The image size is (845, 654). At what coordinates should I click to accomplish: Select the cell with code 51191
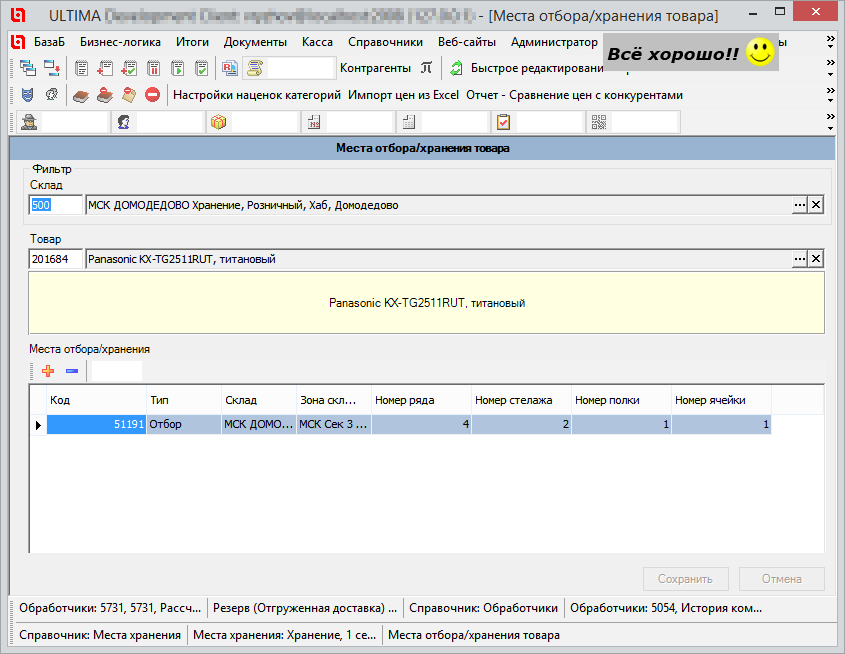(96, 425)
